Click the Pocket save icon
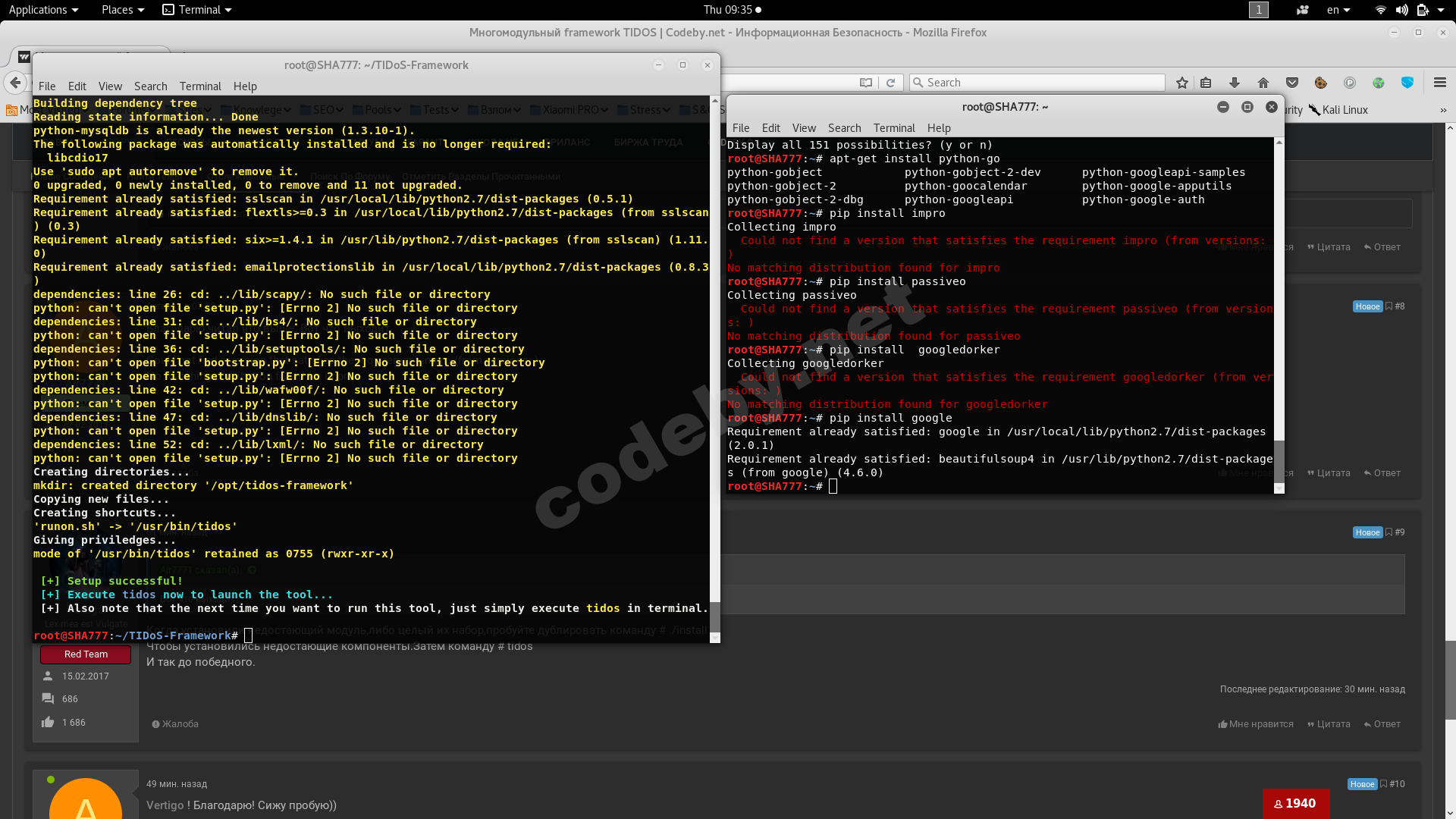 1292,83
